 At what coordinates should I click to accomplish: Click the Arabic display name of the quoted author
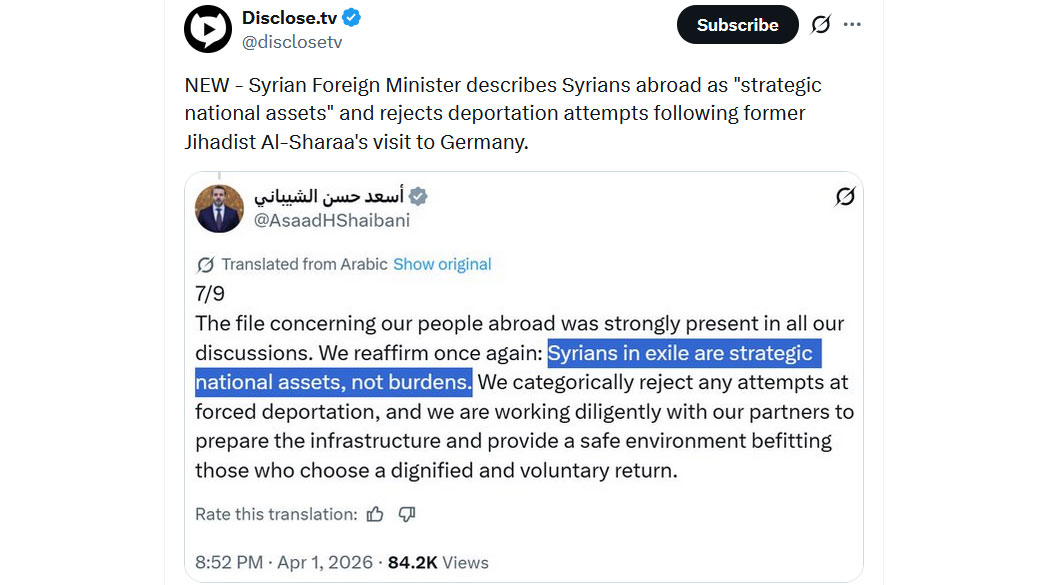(330, 196)
